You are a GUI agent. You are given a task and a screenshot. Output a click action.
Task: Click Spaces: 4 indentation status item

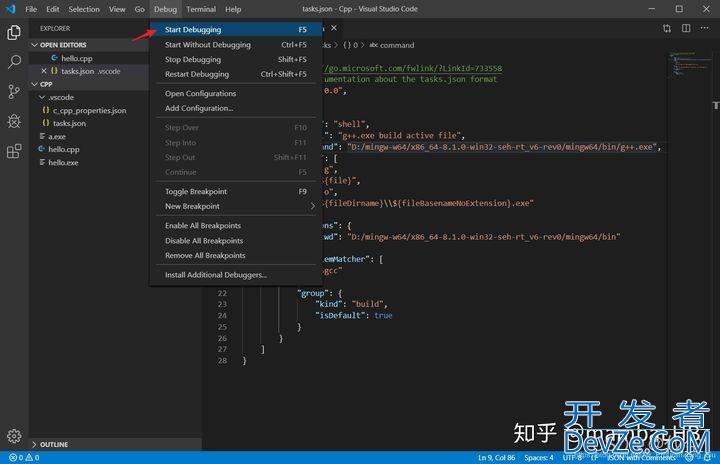click(539, 458)
